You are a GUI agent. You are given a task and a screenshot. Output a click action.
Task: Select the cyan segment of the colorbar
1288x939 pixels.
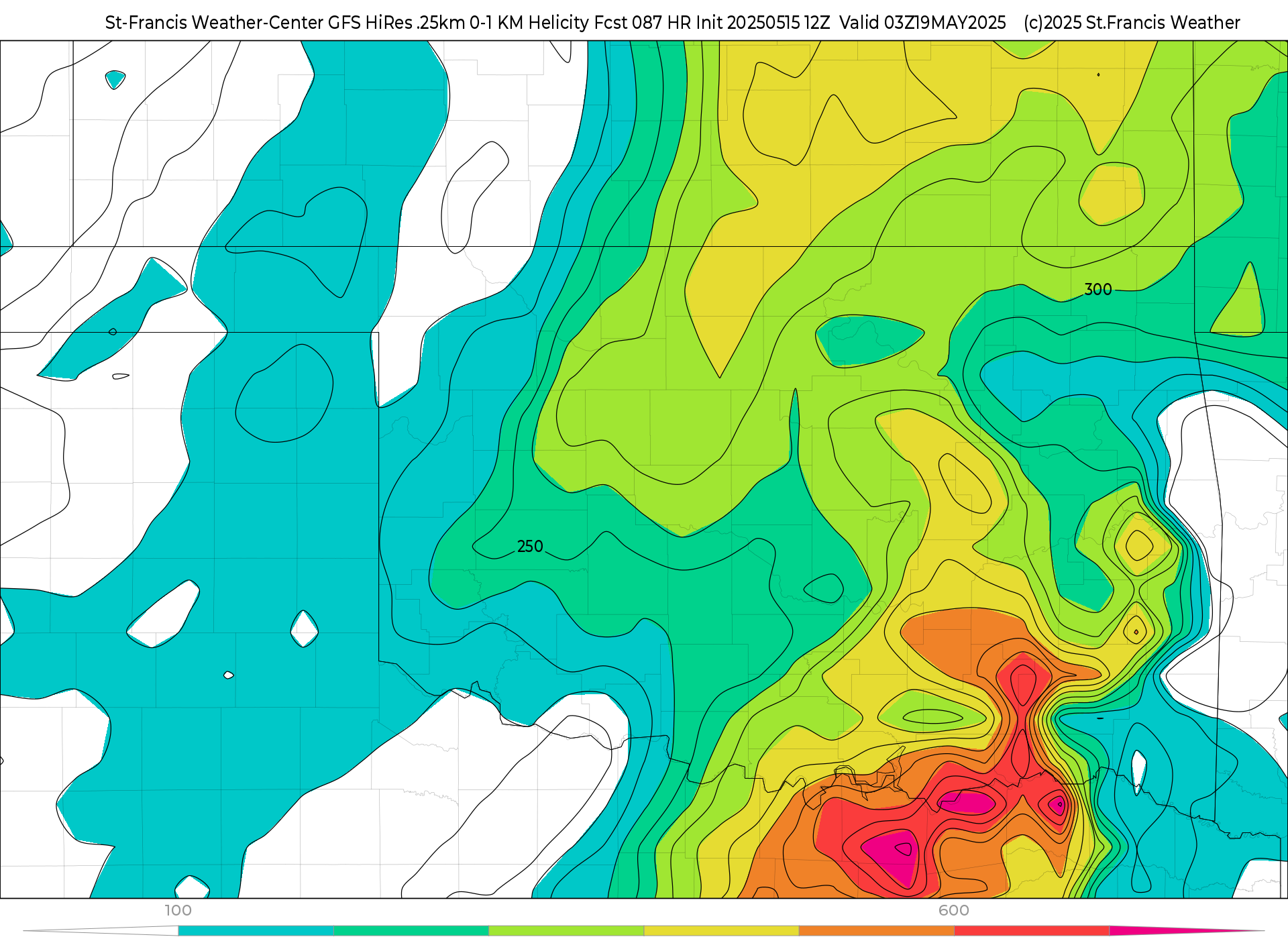click(x=256, y=931)
